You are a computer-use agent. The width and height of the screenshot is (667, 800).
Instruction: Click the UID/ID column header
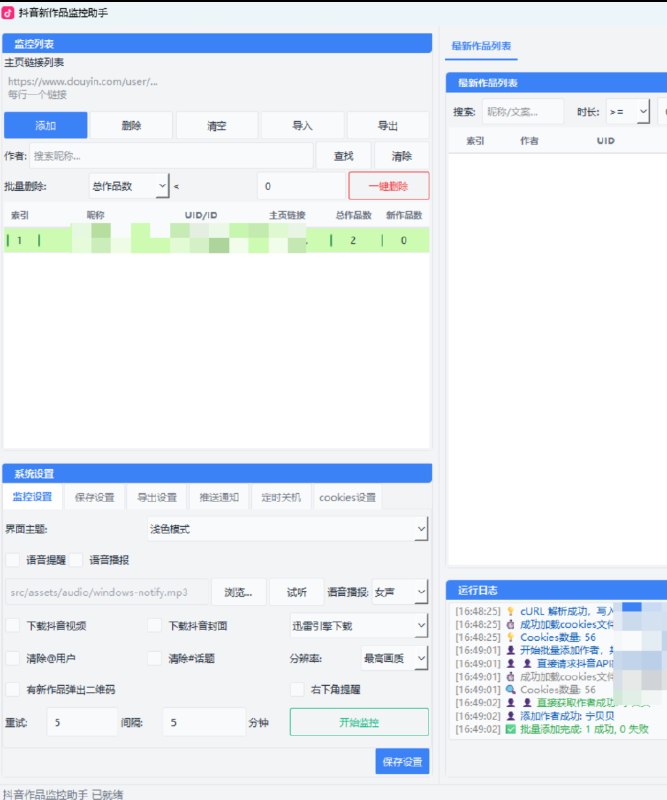tap(201, 215)
